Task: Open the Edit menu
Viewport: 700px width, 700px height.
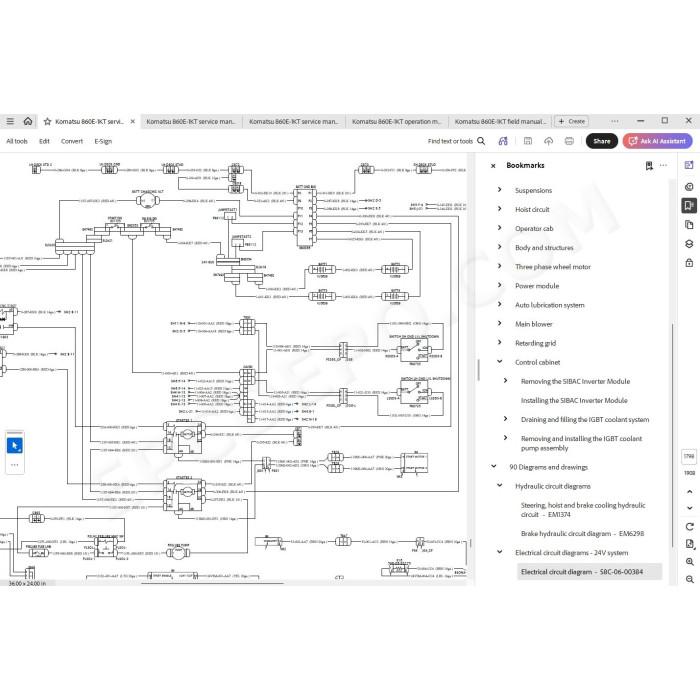Action: coord(44,141)
